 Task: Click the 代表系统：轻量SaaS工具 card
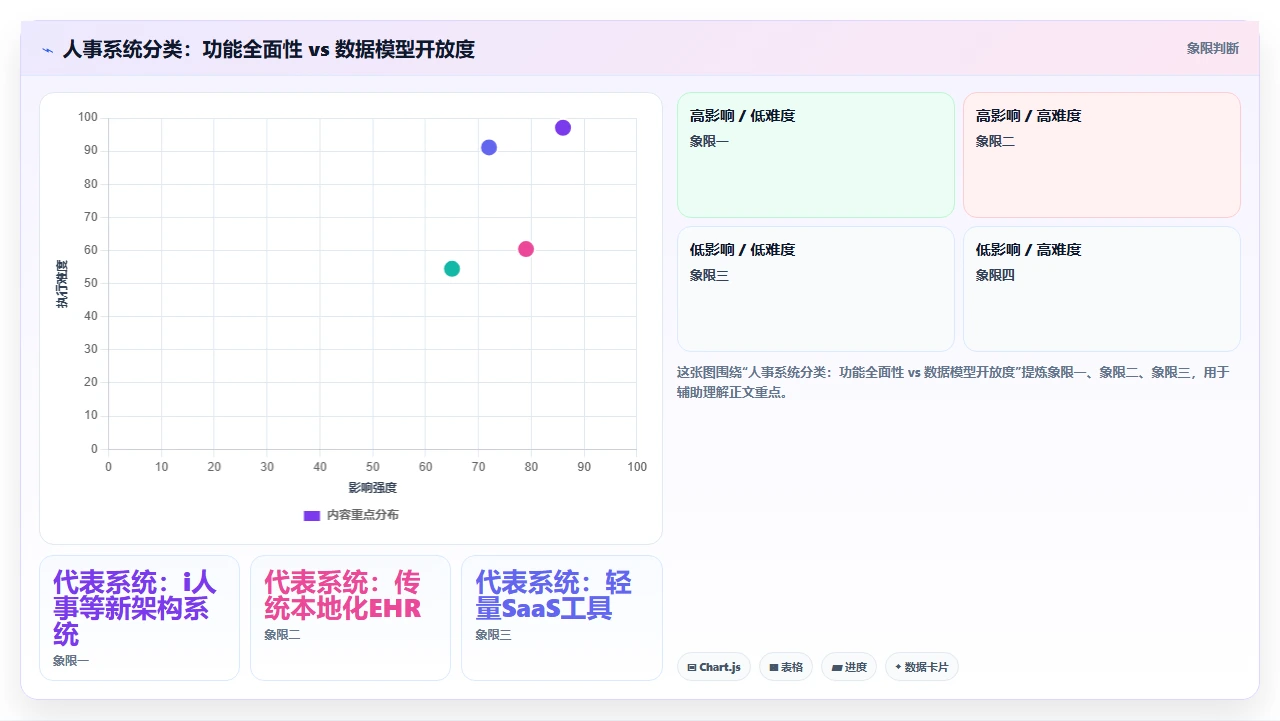coord(562,618)
